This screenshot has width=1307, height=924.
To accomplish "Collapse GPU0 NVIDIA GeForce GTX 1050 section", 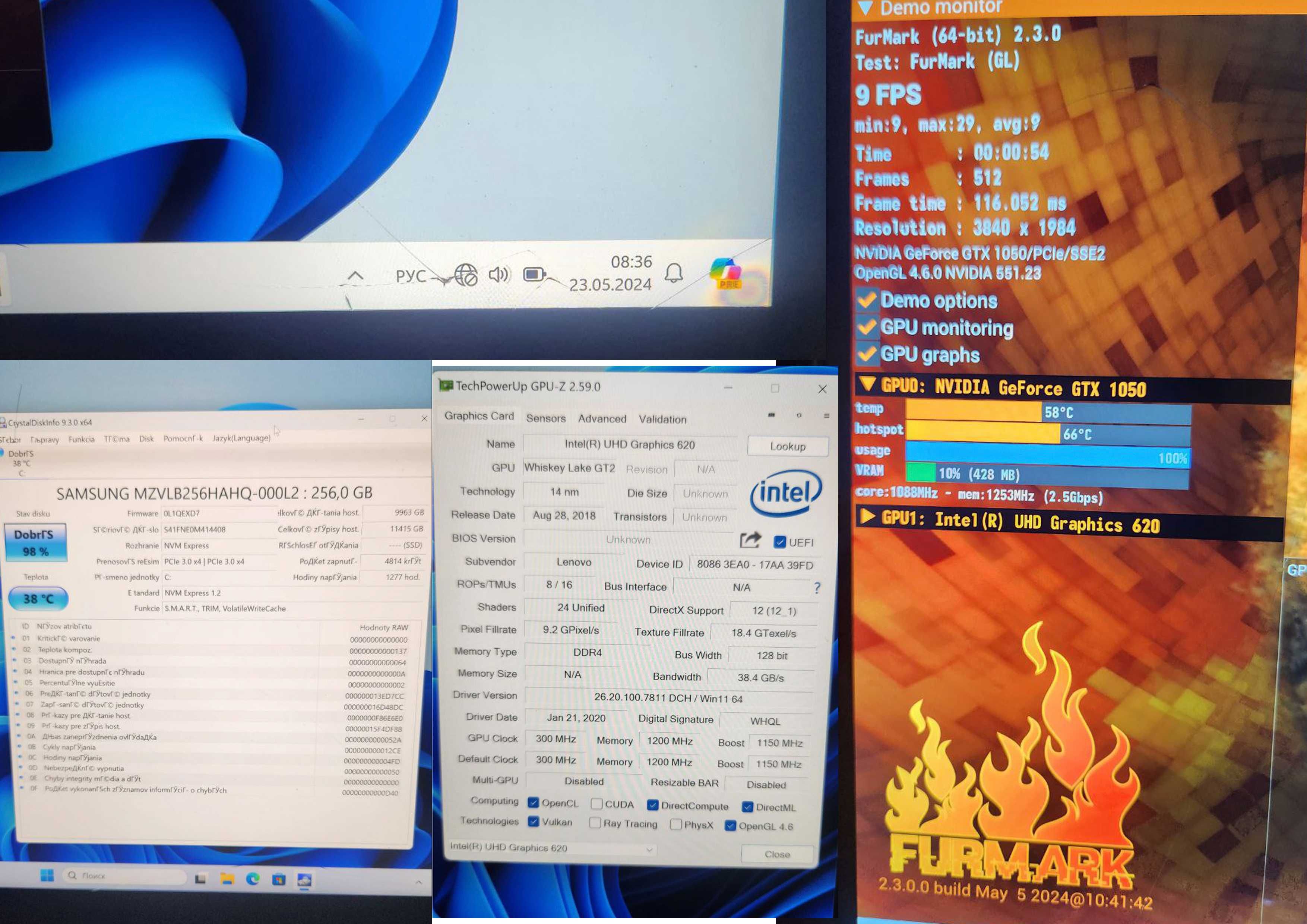I will coord(867,384).
